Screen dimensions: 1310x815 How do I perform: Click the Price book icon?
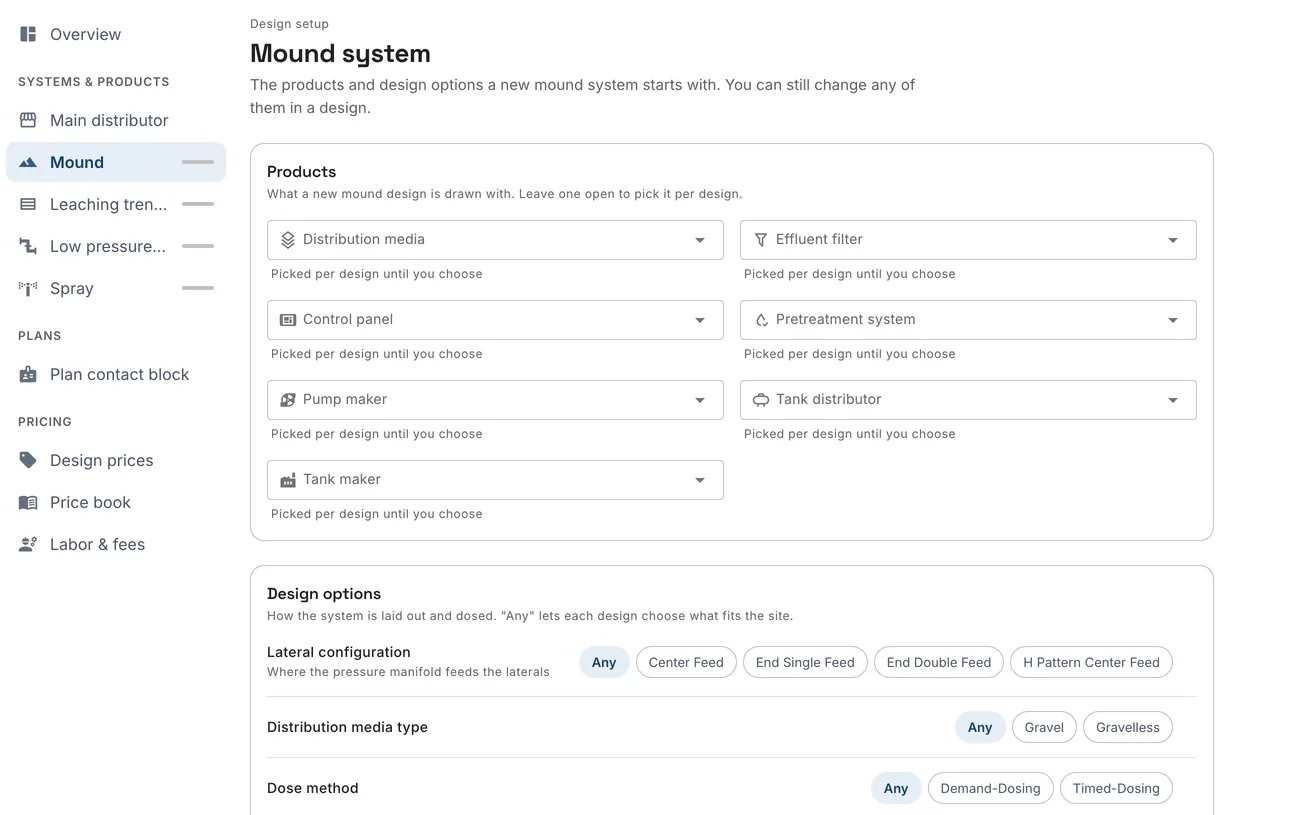tap(28, 502)
